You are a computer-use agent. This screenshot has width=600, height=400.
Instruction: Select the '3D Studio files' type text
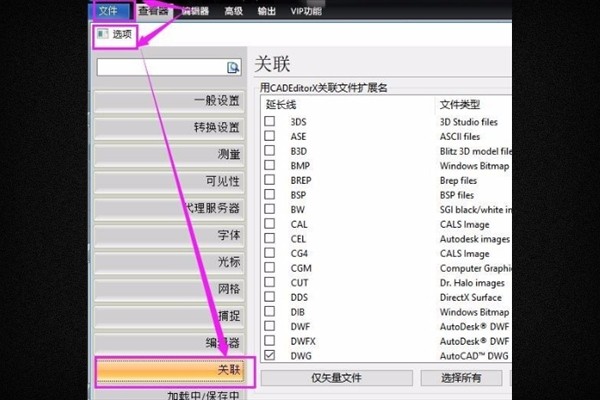[x=468, y=122]
